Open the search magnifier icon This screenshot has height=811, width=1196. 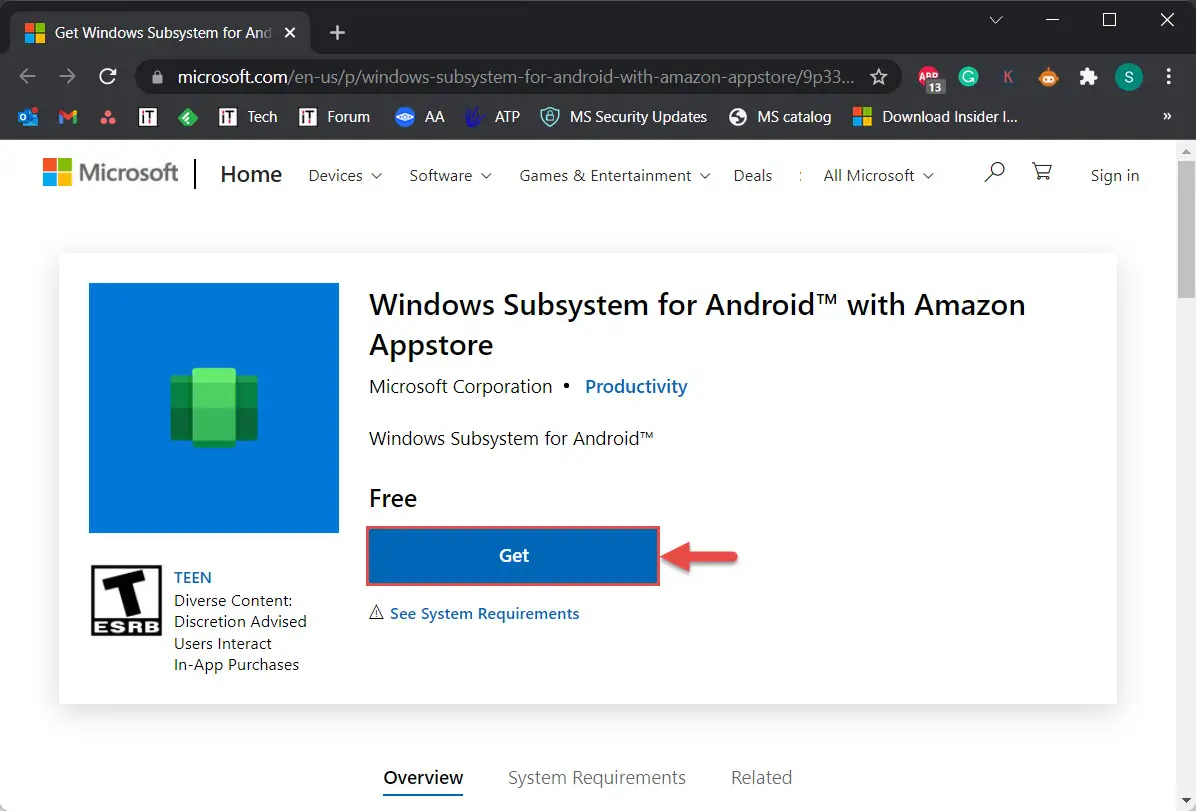click(994, 172)
